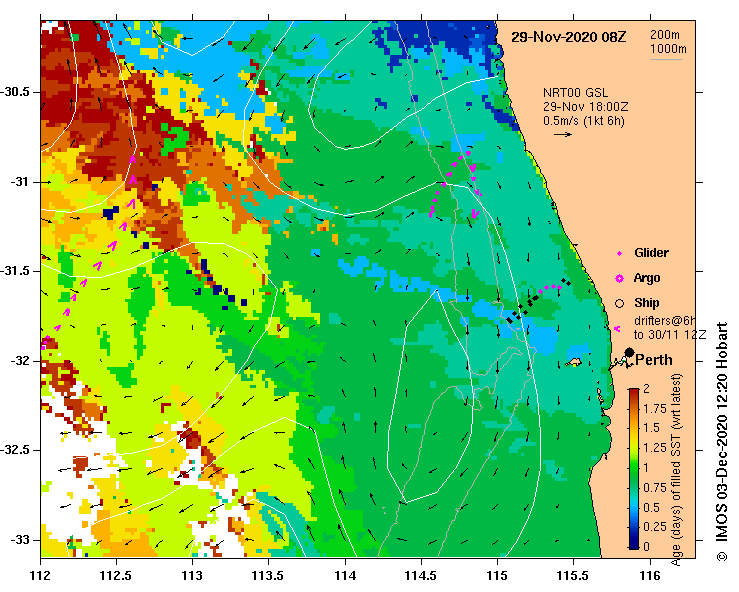This screenshot has width=739, height=592.
Task: Click latitude axis label -33
Action: tap(19, 540)
